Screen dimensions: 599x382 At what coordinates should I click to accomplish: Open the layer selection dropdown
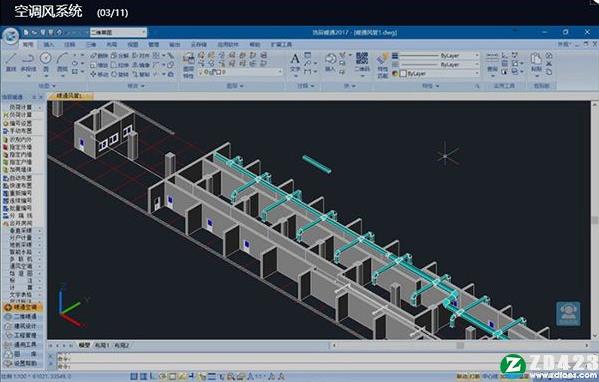(240, 72)
